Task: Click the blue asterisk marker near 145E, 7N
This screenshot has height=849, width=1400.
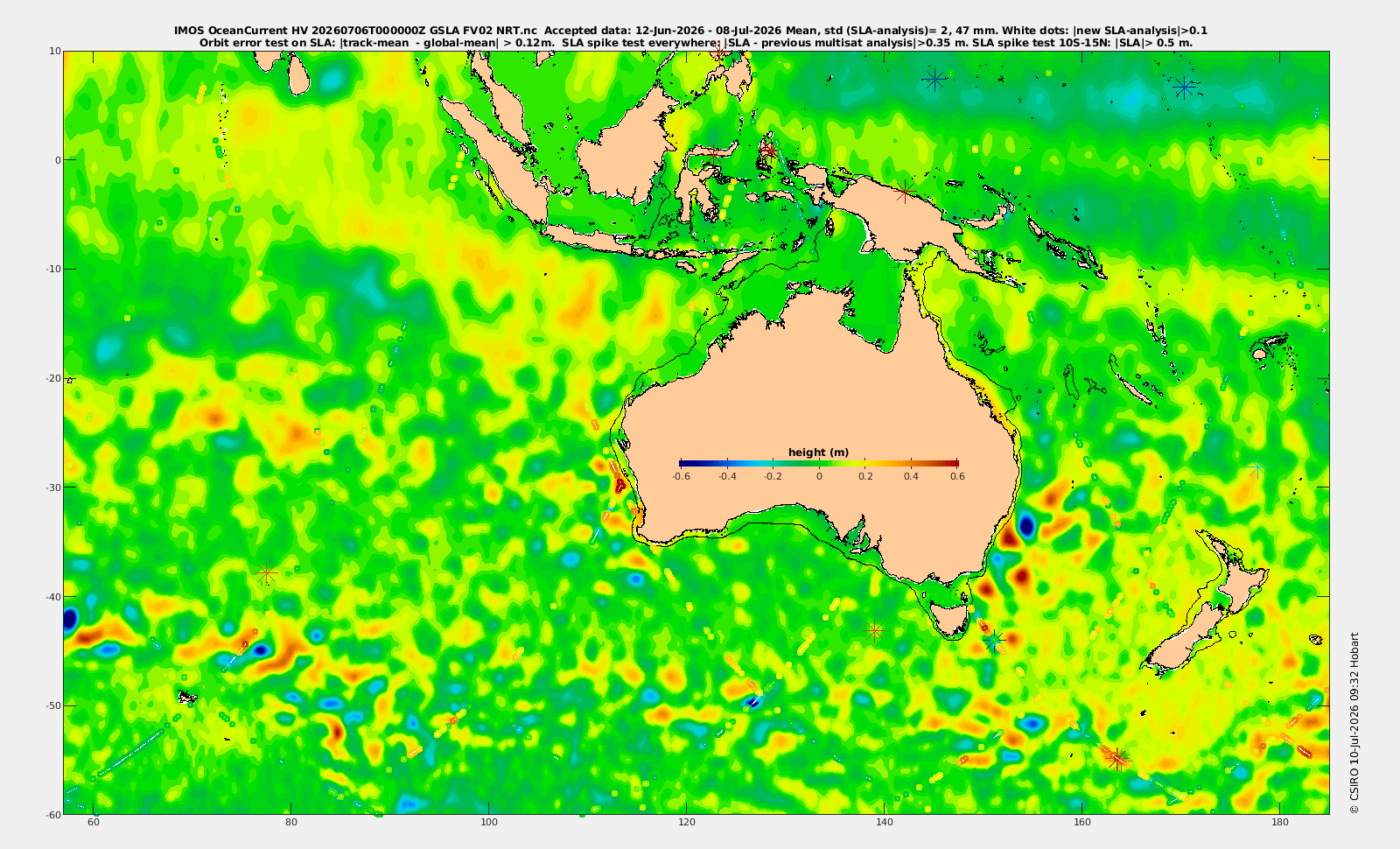Action: (x=934, y=80)
